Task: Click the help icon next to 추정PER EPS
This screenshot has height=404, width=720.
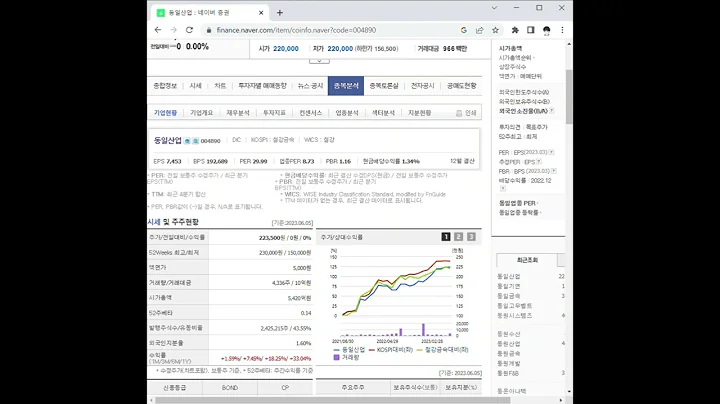Action: click(x=539, y=162)
